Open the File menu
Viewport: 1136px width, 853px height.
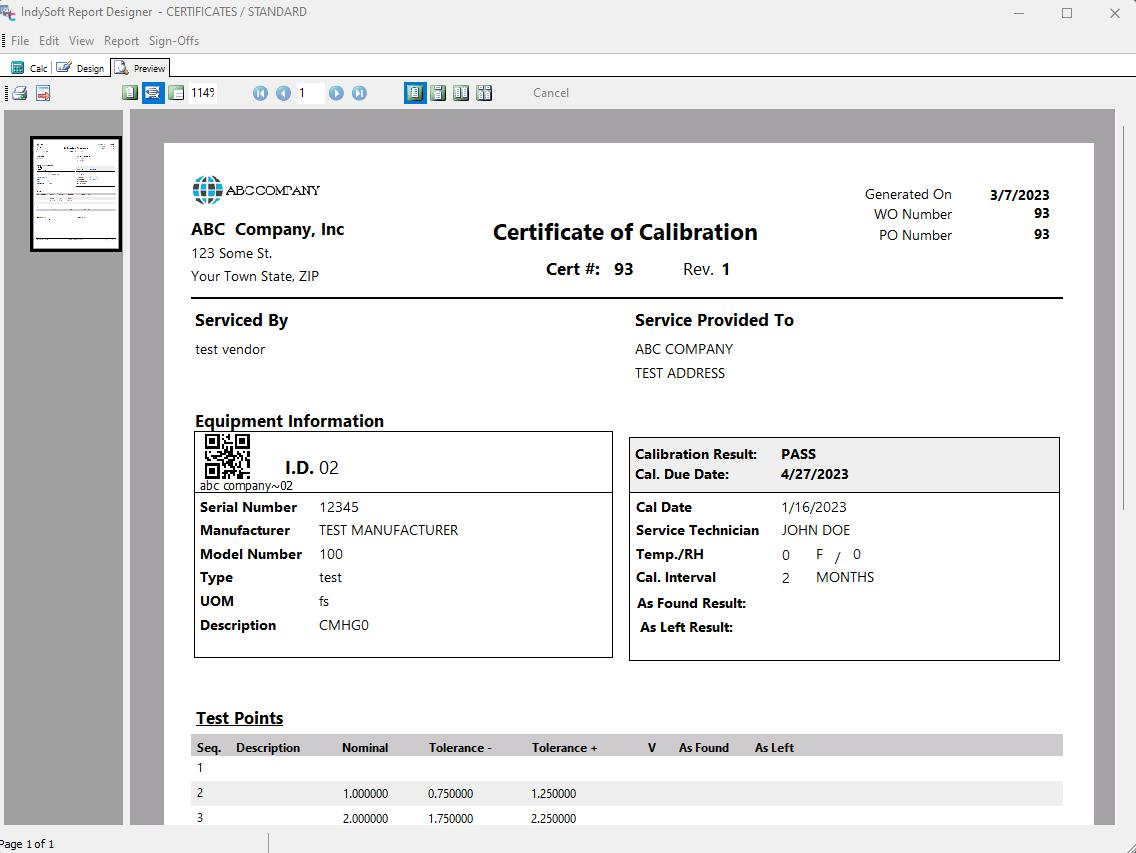click(20, 41)
